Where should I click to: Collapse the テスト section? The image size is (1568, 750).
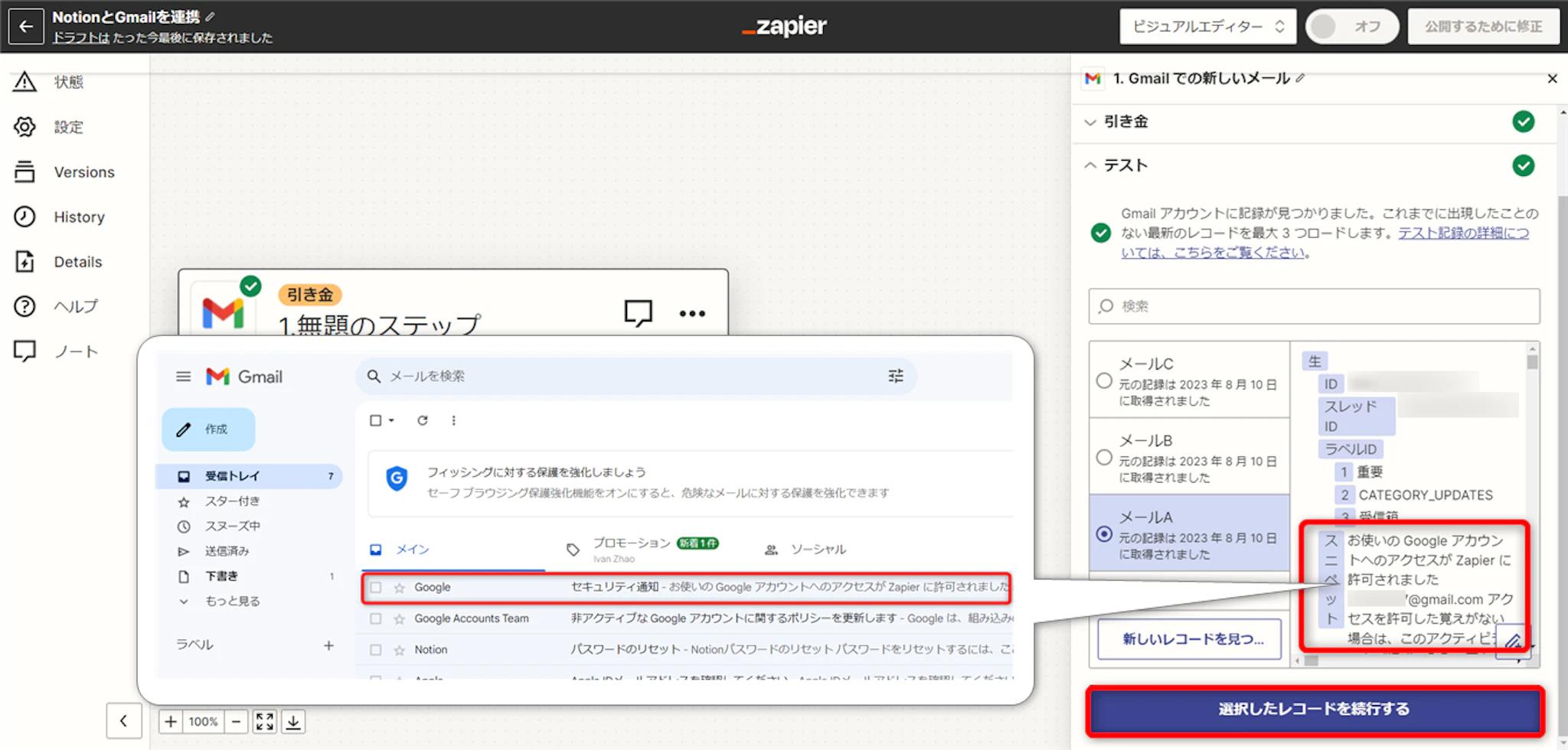tap(1091, 165)
